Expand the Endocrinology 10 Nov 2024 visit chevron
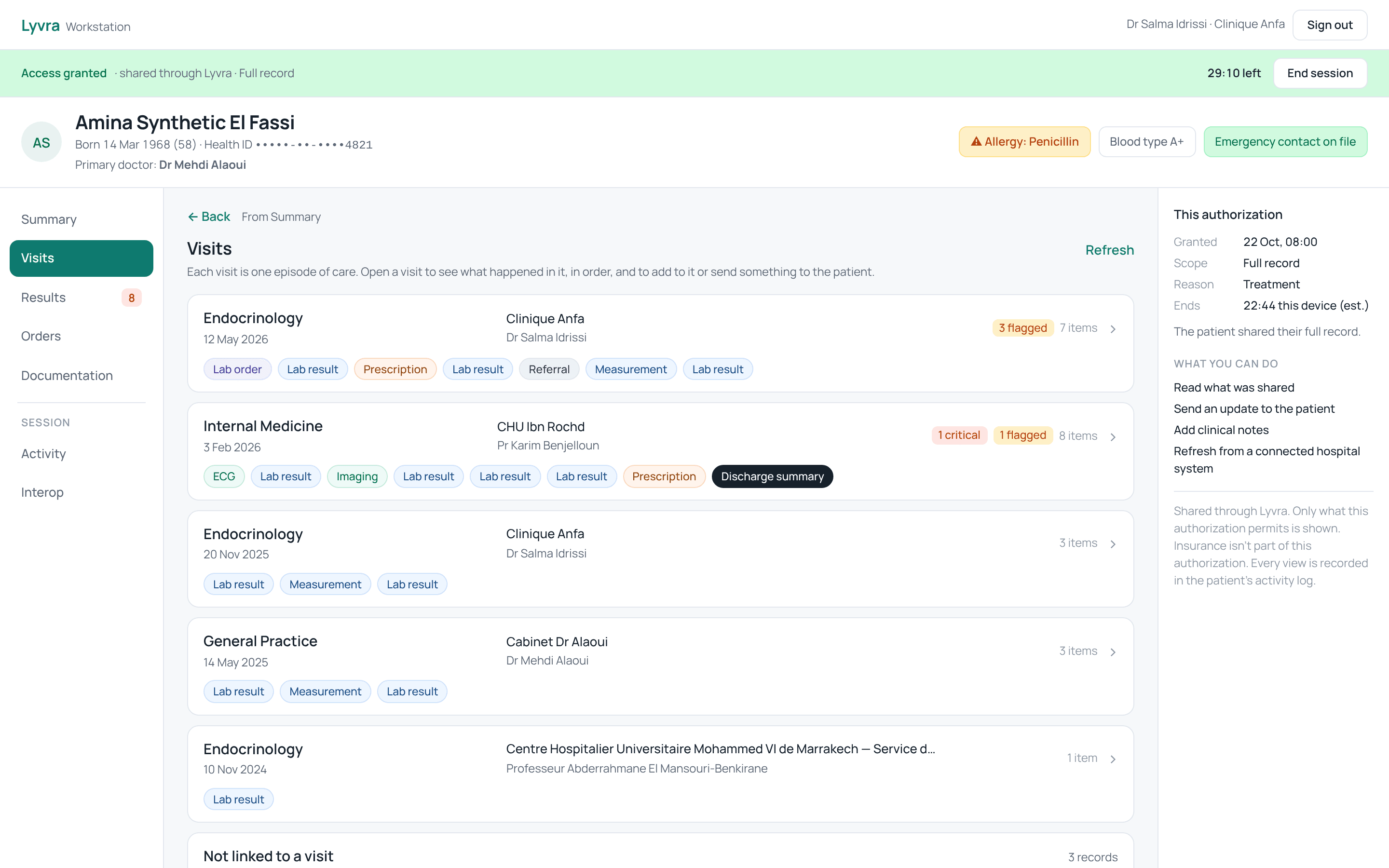 (x=1113, y=759)
